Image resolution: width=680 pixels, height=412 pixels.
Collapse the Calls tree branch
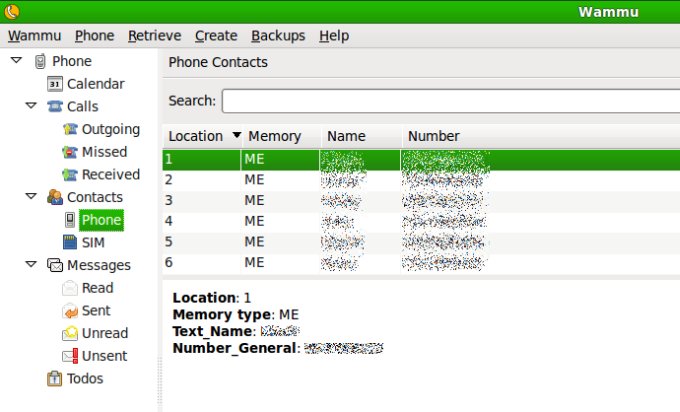coord(31,106)
